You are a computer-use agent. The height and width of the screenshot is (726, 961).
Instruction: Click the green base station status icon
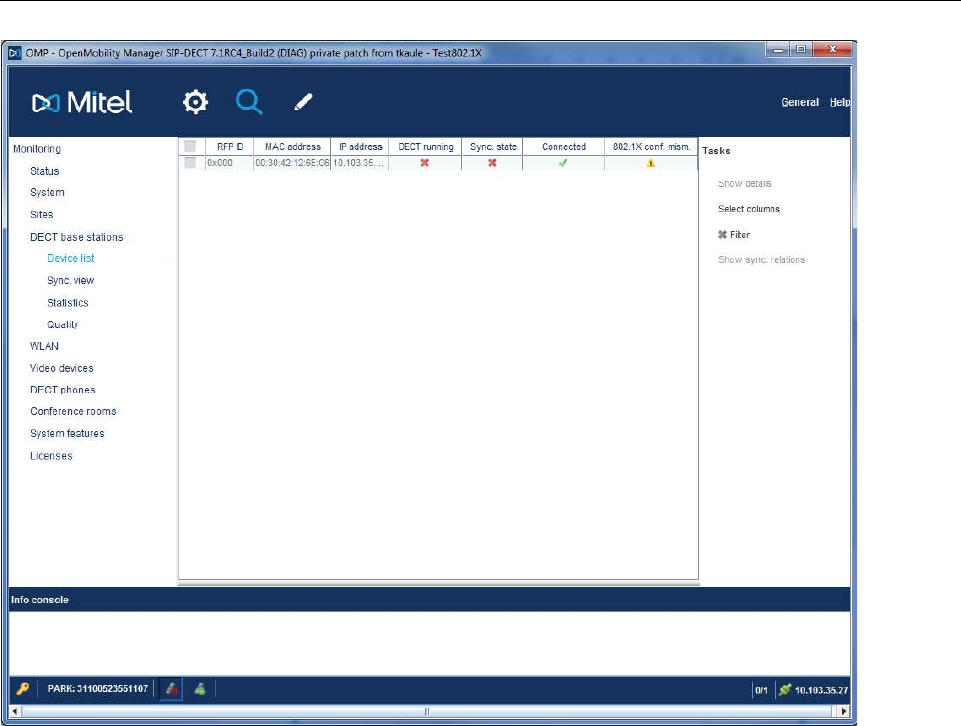[200, 689]
